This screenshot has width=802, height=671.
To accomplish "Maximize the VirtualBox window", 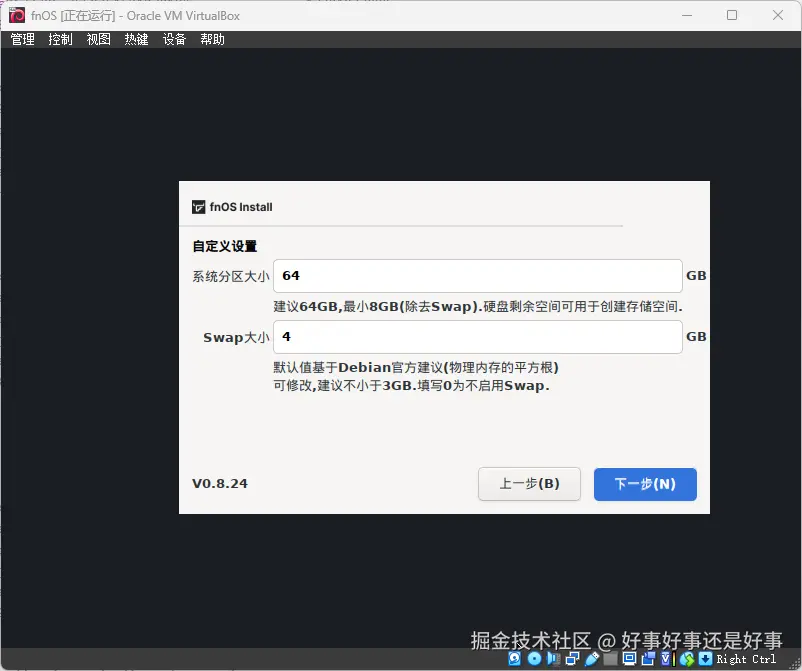I will point(732,15).
